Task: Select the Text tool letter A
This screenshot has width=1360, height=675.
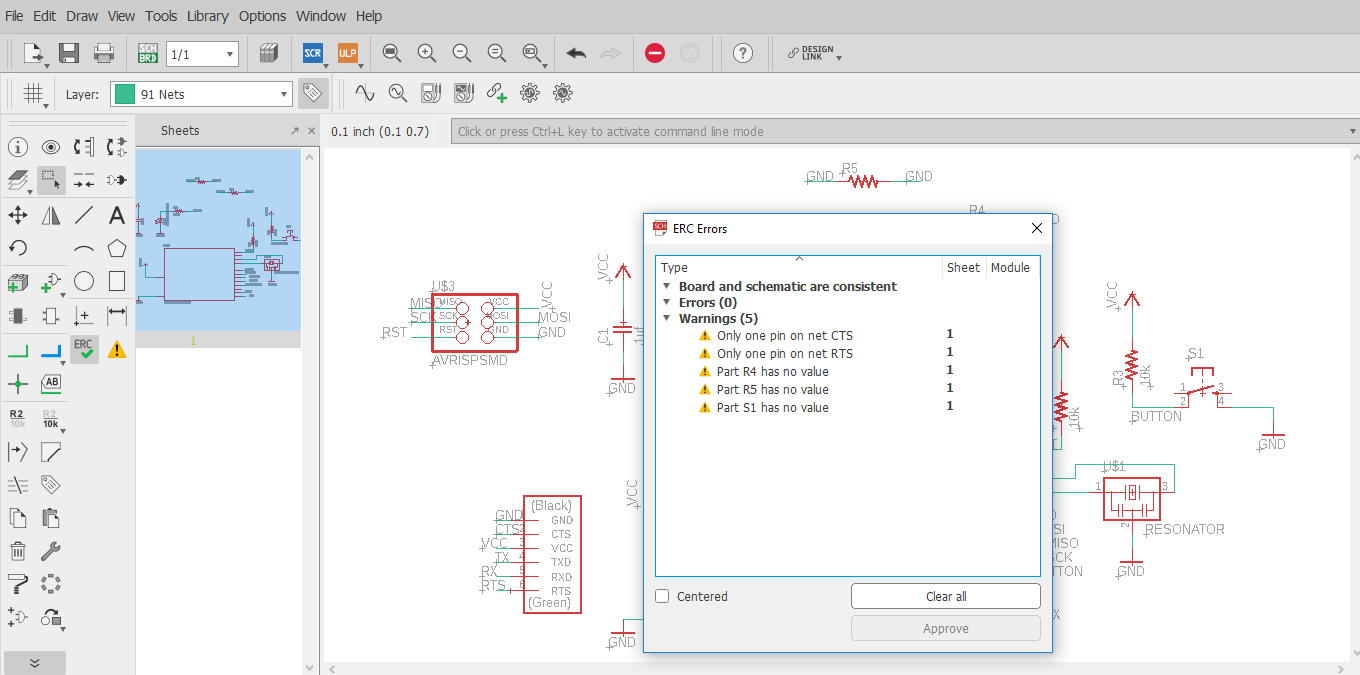Action: (117, 215)
